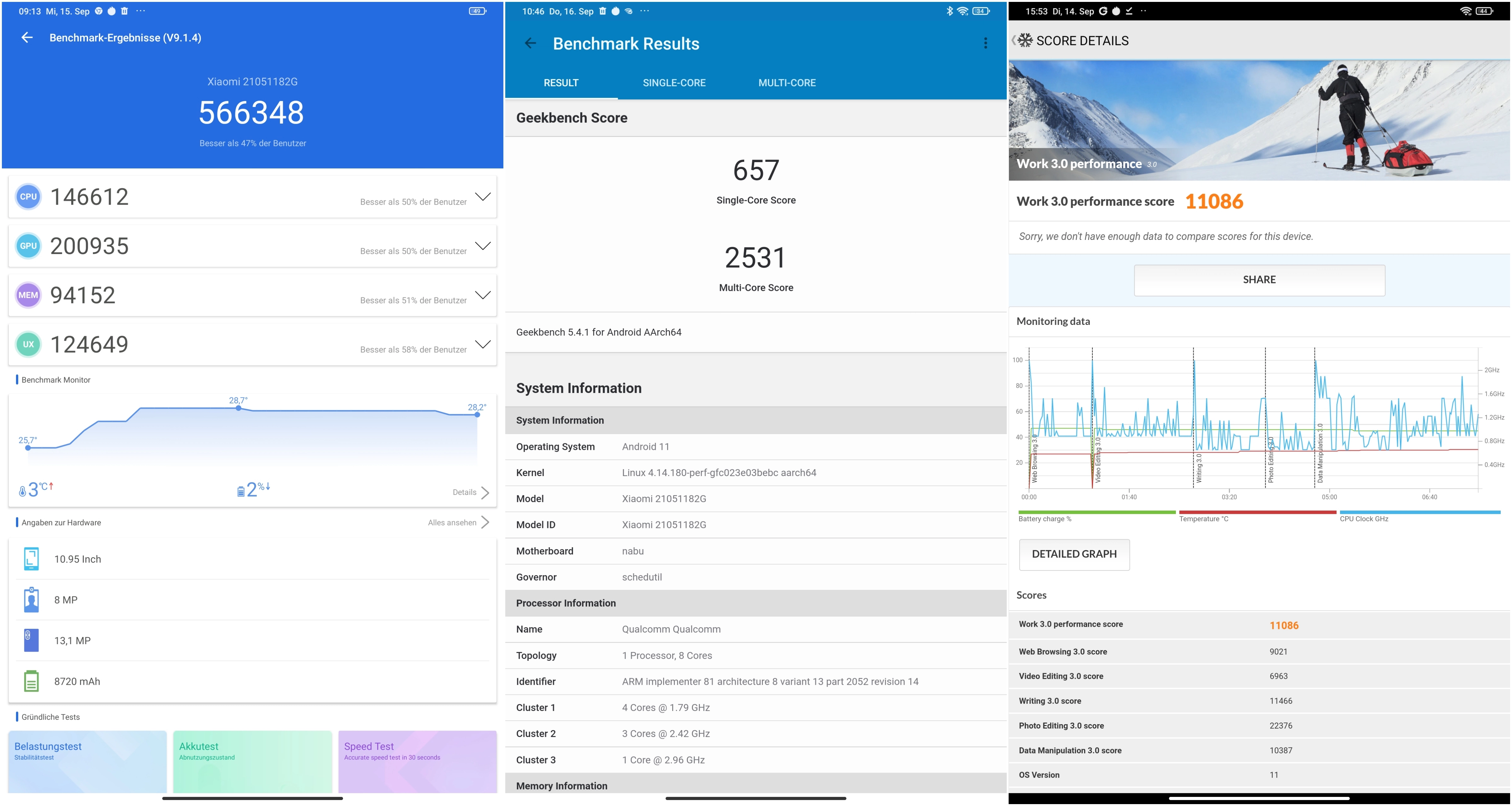Tap the 'Writing 3.0 score' row
This screenshot has height=806, width=1512.
[1259, 701]
